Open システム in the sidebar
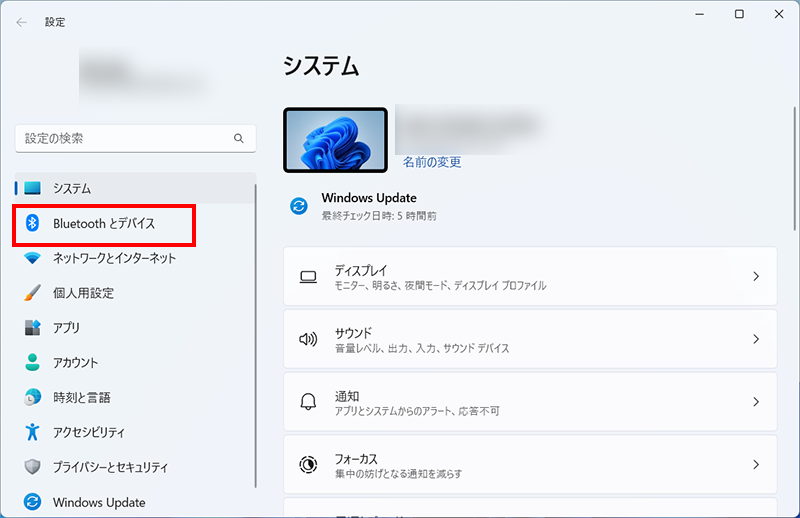The height and width of the screenshot is (518, 800). [x=135, y=188]
